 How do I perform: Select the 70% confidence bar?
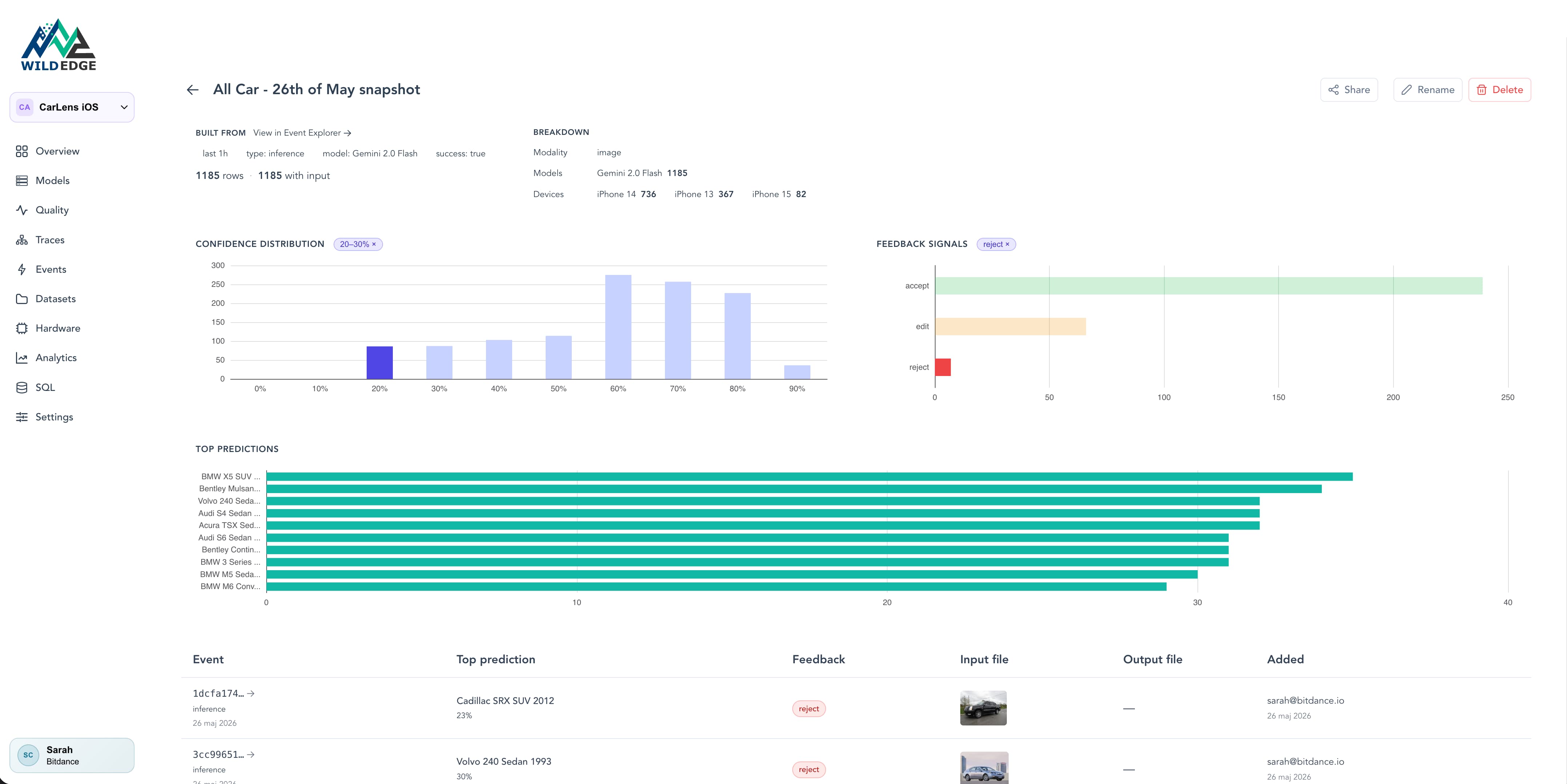[x=678, y=331]
